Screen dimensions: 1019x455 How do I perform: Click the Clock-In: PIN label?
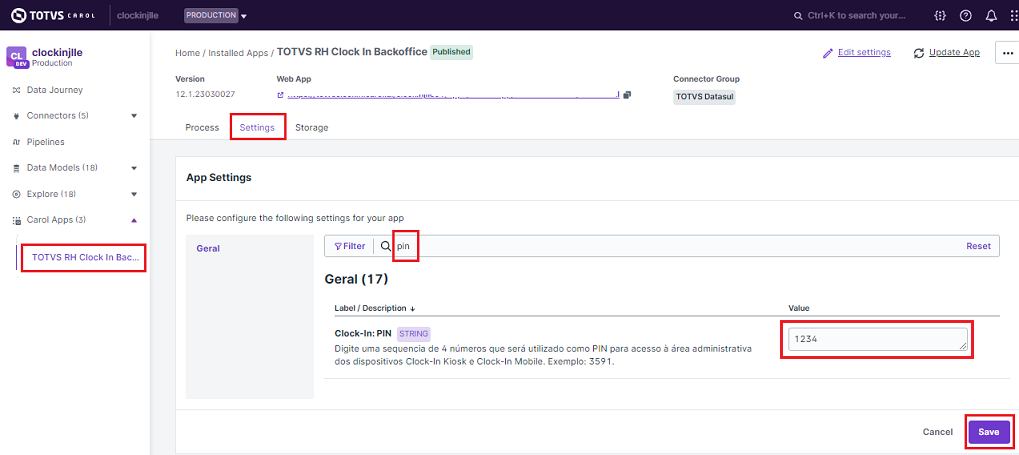click(363, 333)
